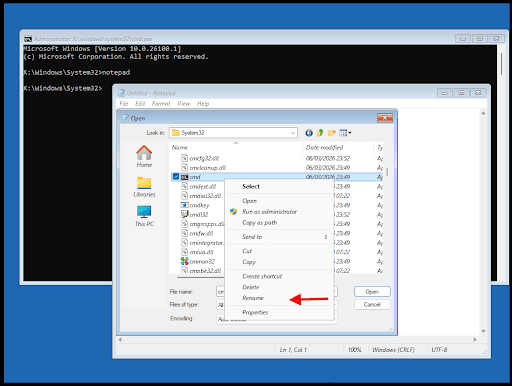The image size is (512, 386).
Task: Maximize the Notepad window
Action: pos(461,93)
